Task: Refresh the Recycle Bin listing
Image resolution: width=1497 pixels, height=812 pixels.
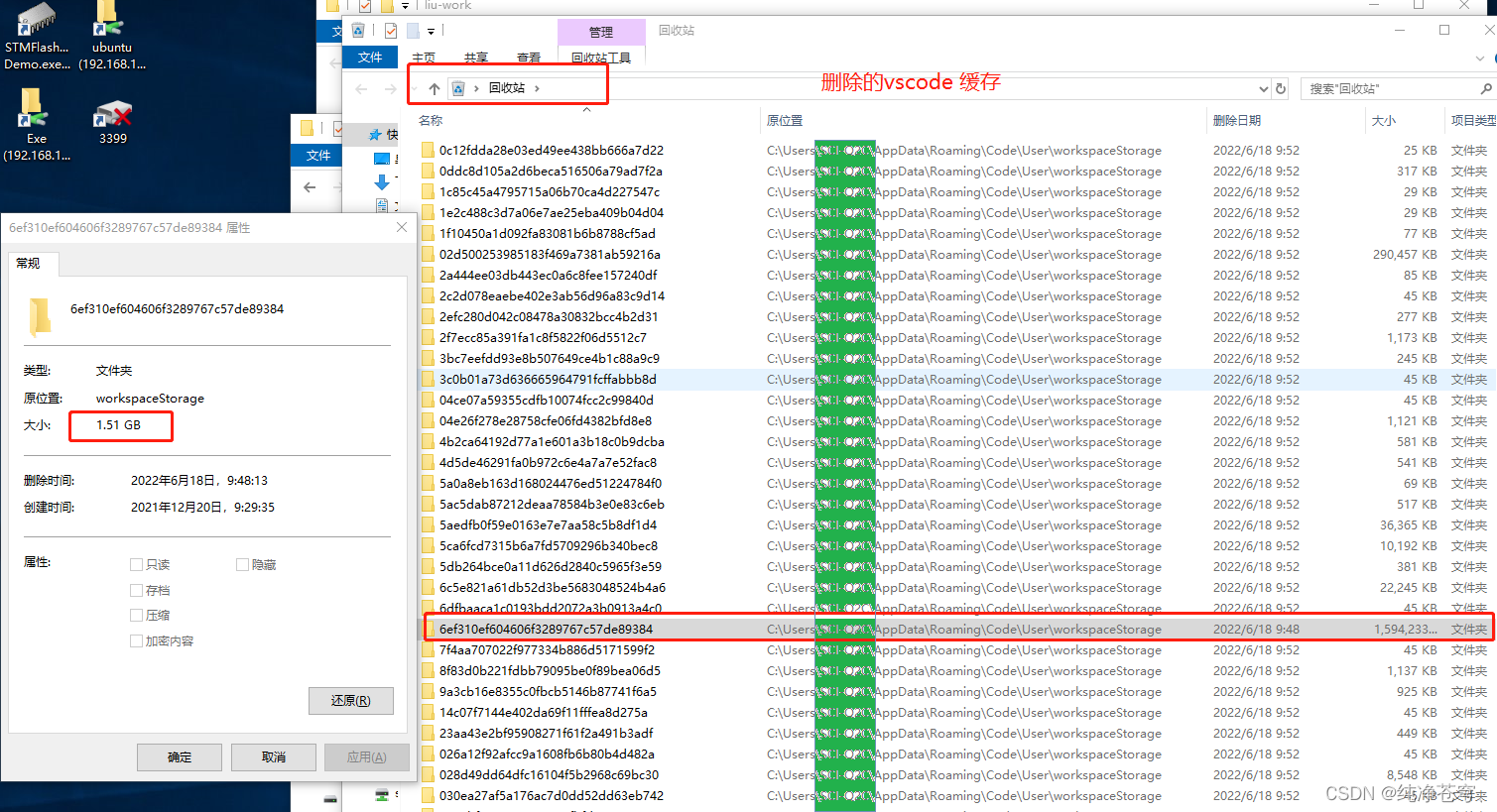Action: 1281,88
